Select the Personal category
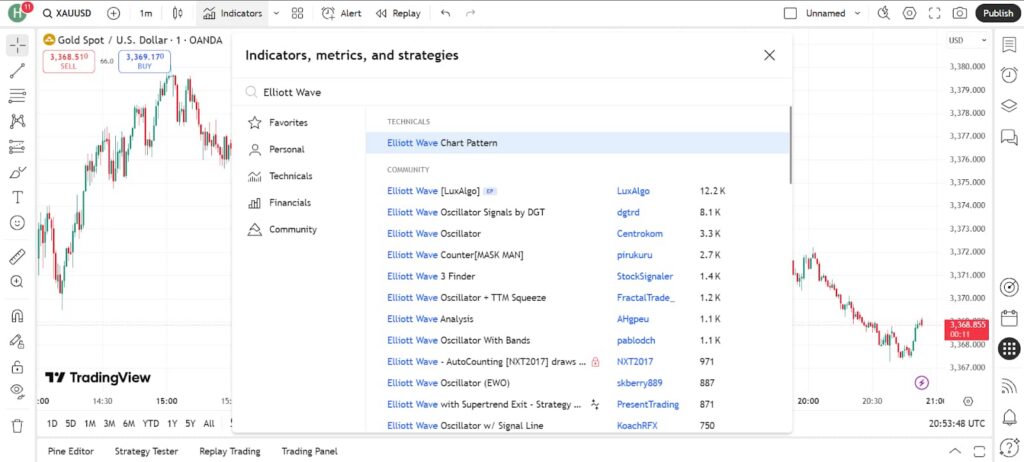Image resolution: width=1024 pixels, height=462 pixels. click(287, 150)
